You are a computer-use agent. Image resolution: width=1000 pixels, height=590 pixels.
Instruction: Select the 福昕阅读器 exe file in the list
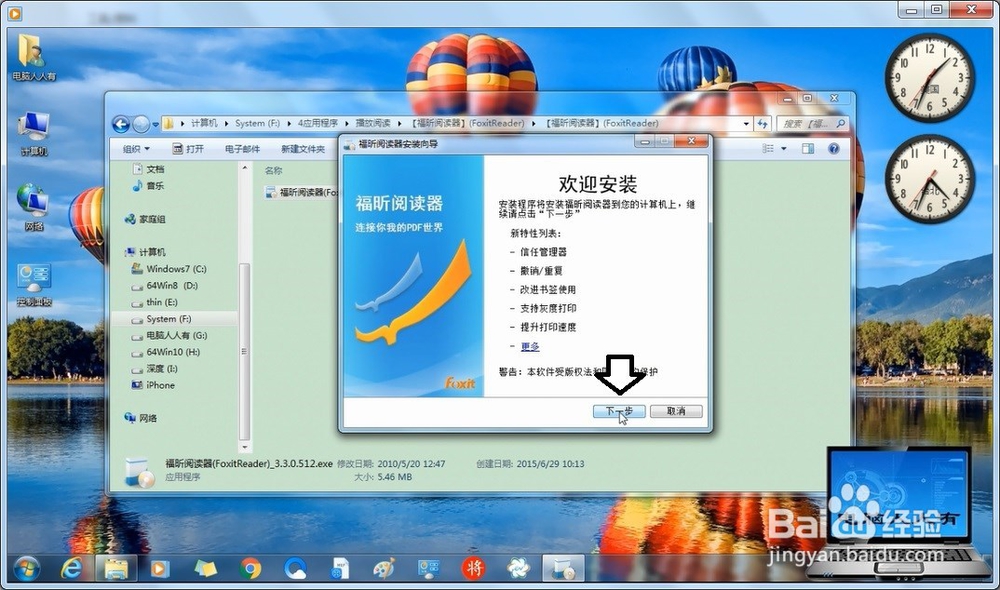(x=301, y=192)
